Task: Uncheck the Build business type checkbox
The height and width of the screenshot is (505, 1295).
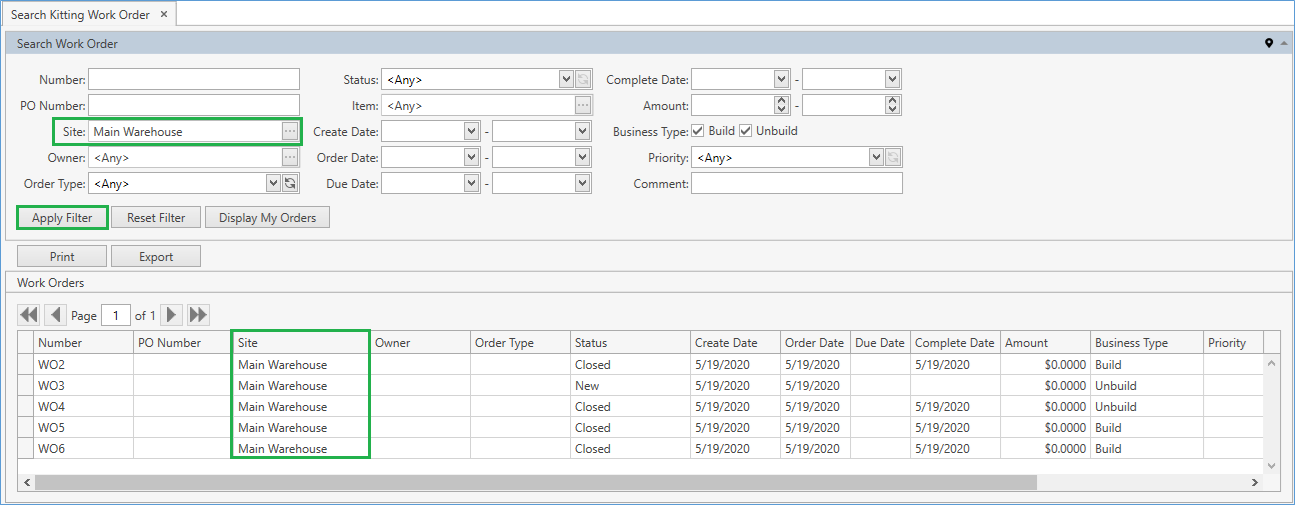Action: coord(698,131)
